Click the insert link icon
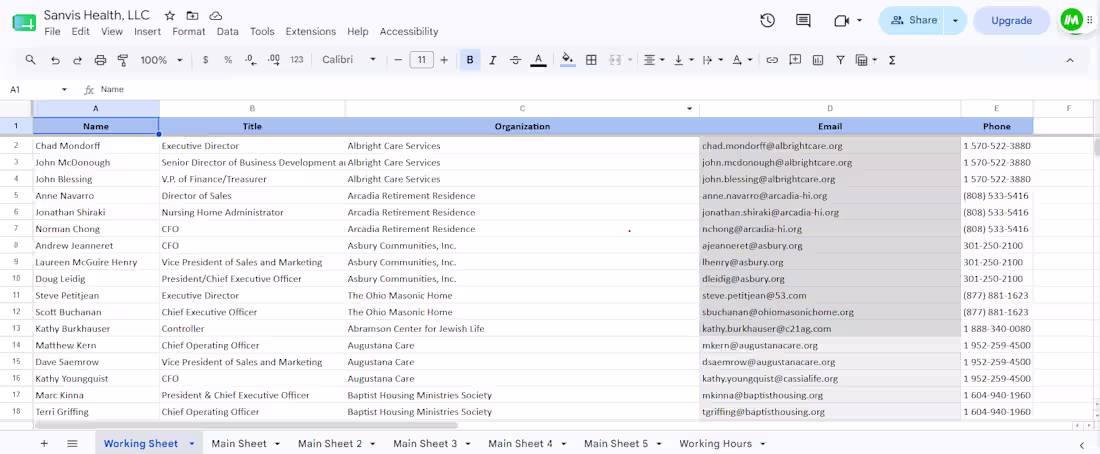The height and width of the screenshot is (454, 1100). tap(772, 60)
